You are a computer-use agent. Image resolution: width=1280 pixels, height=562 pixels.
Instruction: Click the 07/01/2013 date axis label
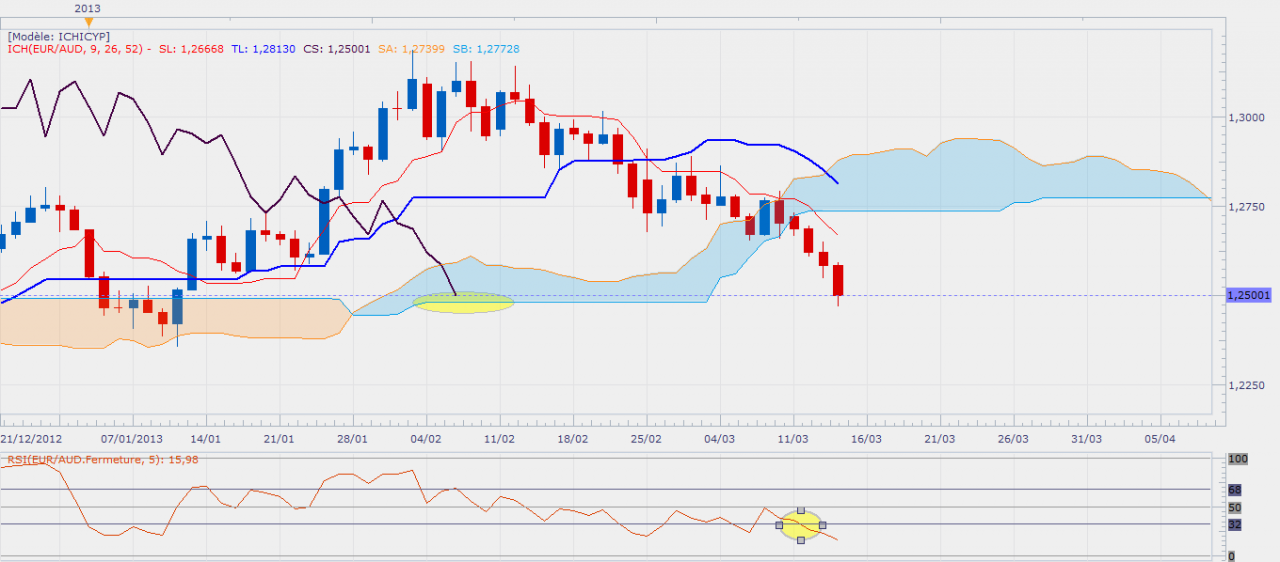131,439
